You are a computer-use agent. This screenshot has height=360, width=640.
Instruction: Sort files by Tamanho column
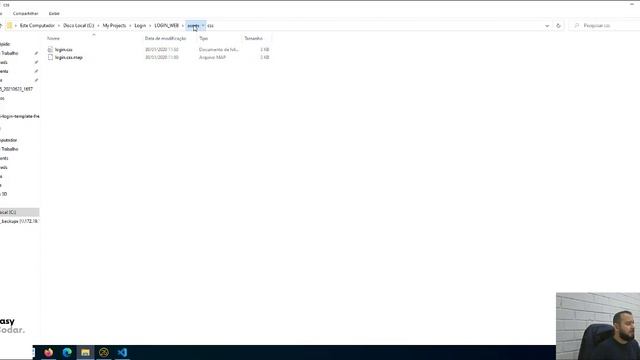[x=253, y=38]
